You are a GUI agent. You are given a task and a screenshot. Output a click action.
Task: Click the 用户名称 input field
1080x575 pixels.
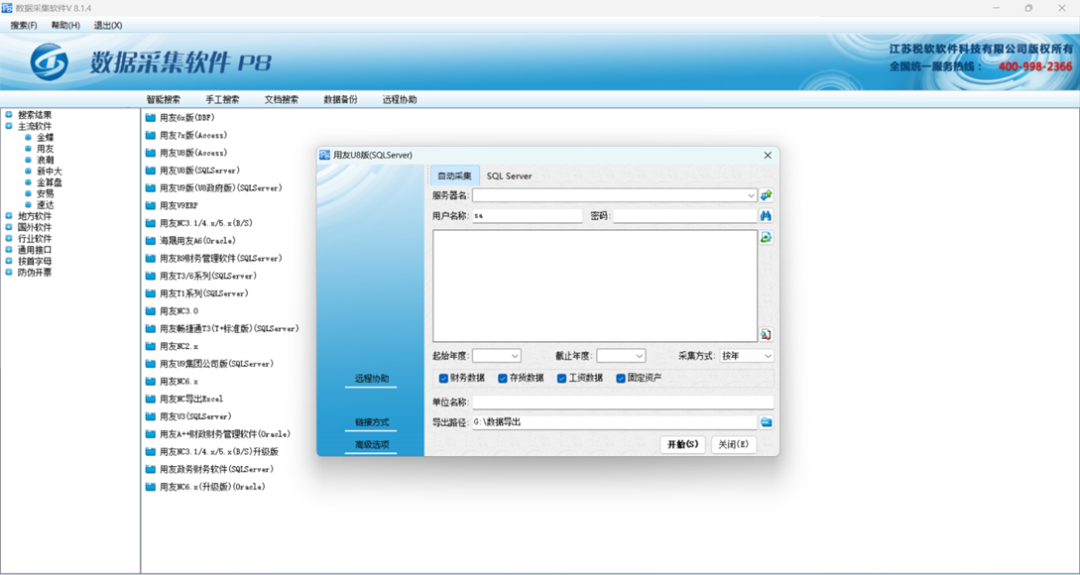[527, 216]
